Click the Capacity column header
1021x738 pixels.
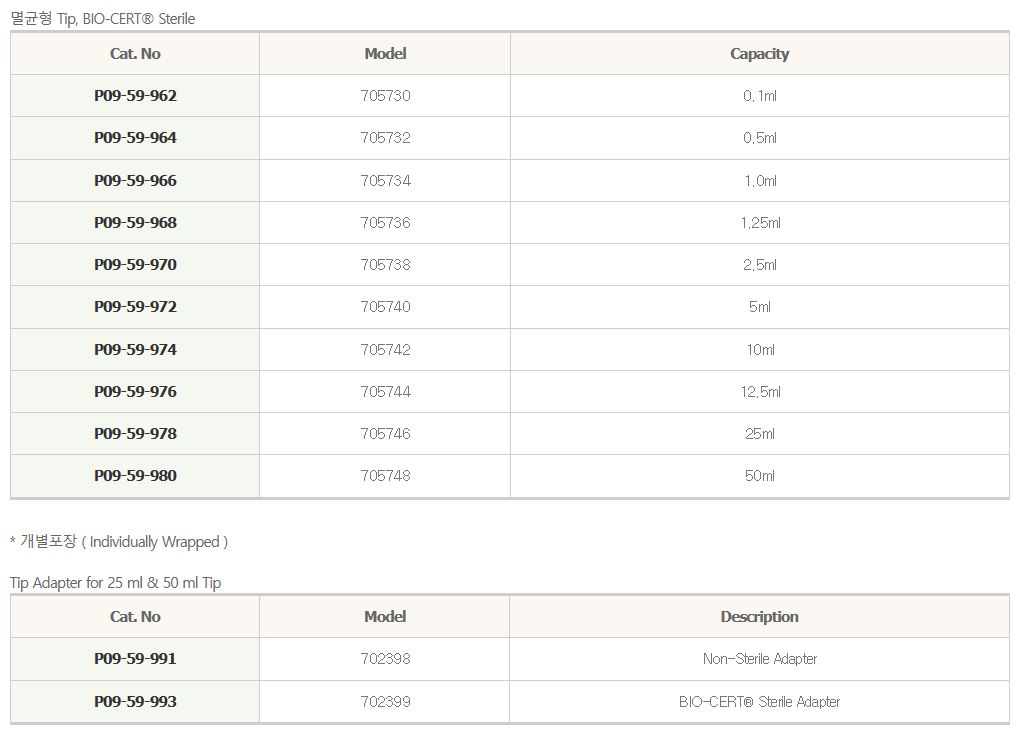760,54
